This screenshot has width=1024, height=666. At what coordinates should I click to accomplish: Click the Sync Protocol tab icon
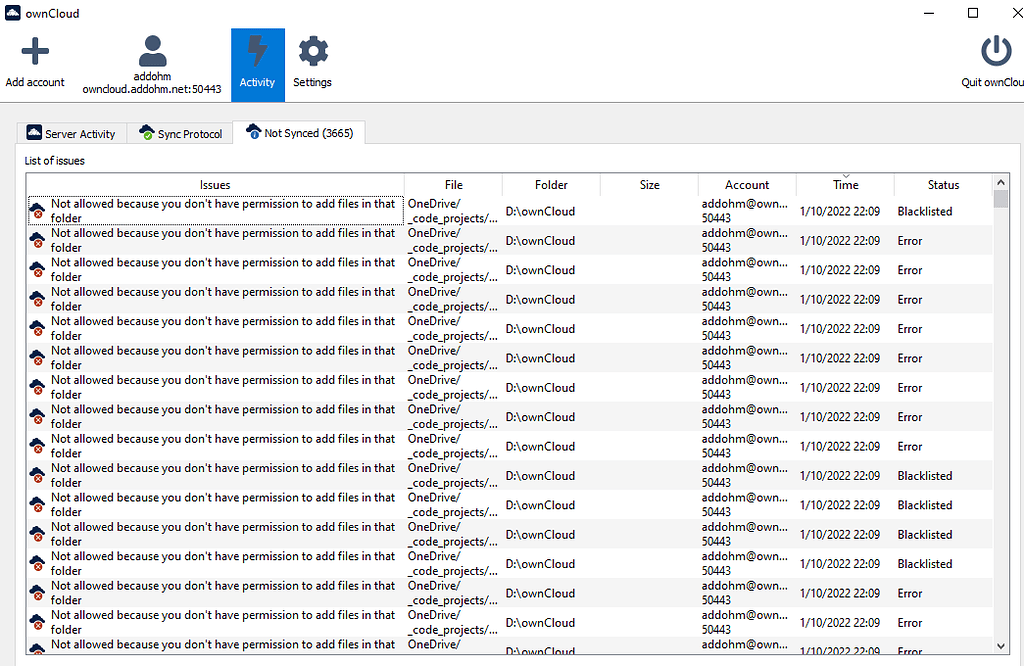click(147, 131)
